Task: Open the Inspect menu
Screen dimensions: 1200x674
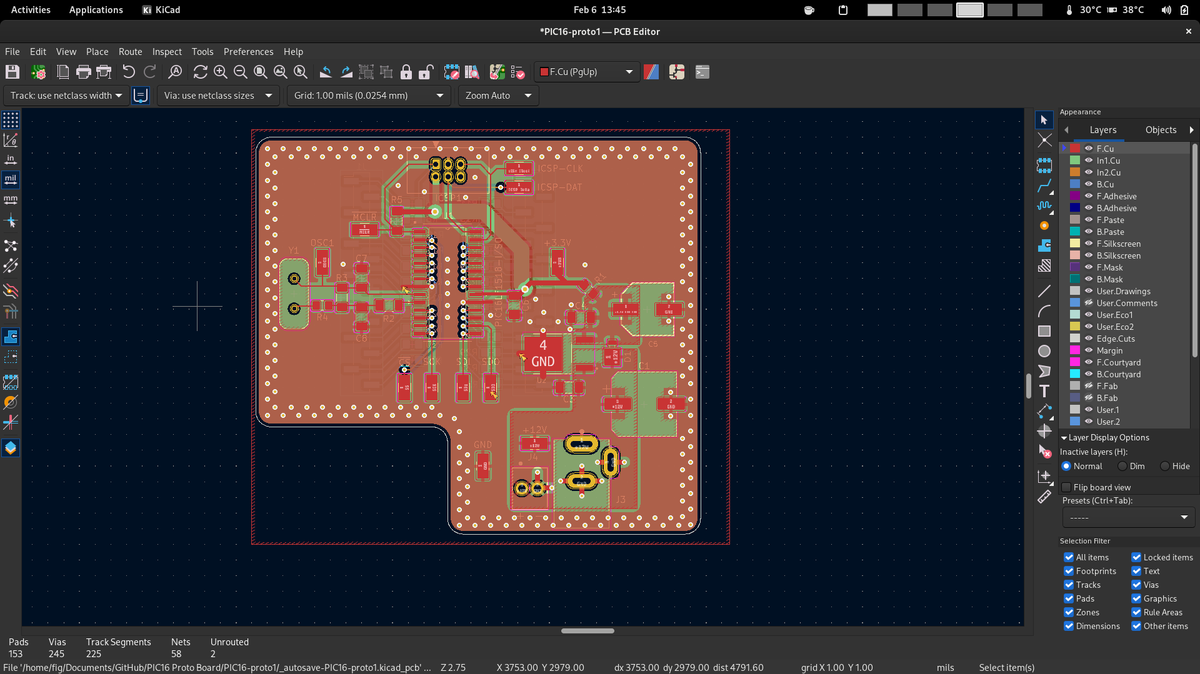Action: 167,51
